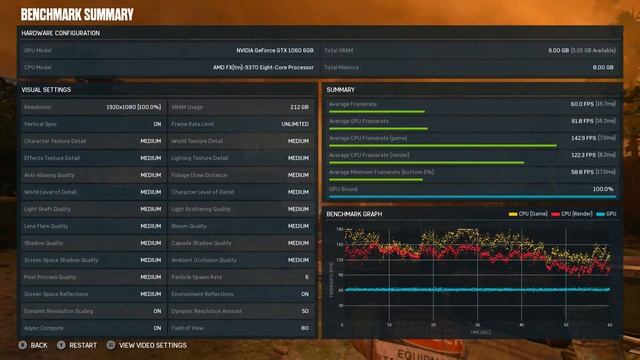
Task: Click the blue GPU Bound progress bar
Action: click(x=472, y=197)
